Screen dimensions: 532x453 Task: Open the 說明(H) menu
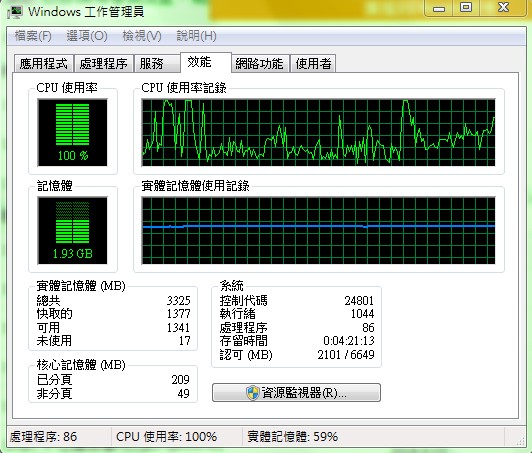tap(196, 36)
